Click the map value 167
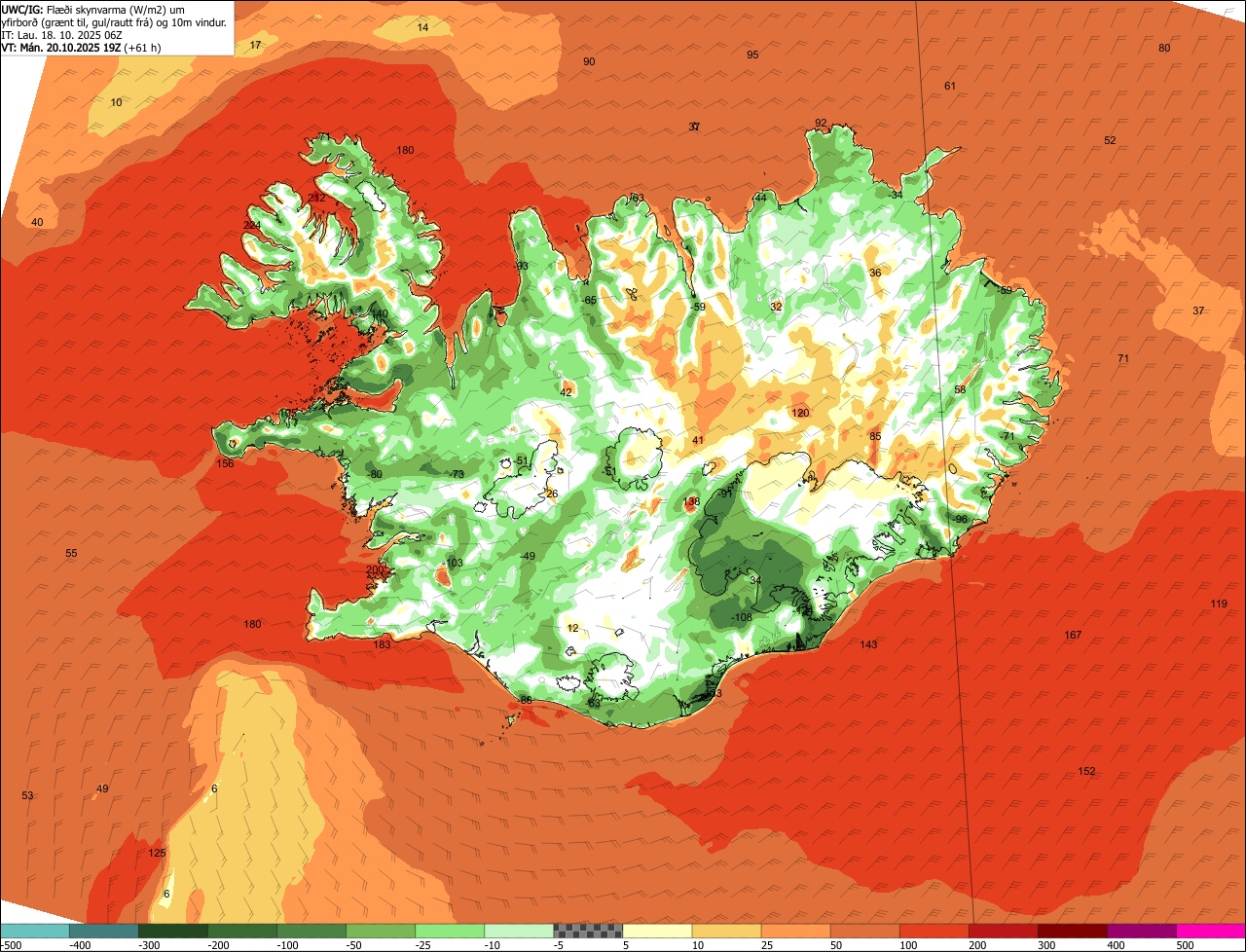The width and height of the screenshot is (1246, 952). [1073, 635]
